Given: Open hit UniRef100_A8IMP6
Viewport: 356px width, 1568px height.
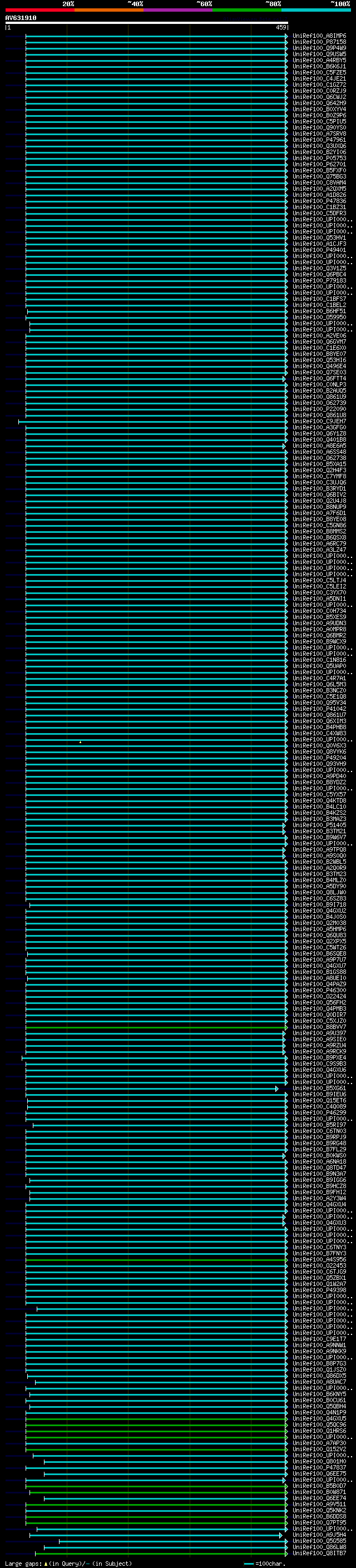Looking at the screenshot, I should (319, 36).
